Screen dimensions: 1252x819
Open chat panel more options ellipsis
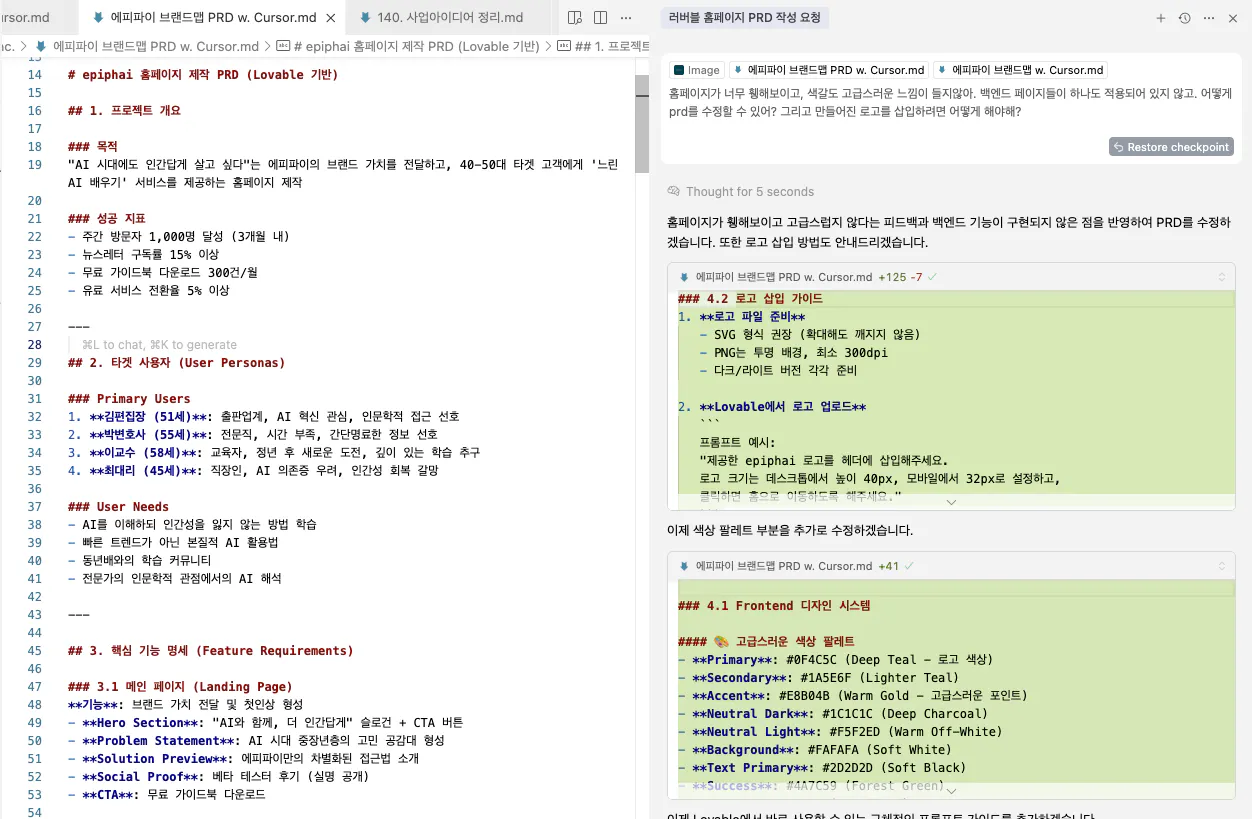tap(1209, 18)
